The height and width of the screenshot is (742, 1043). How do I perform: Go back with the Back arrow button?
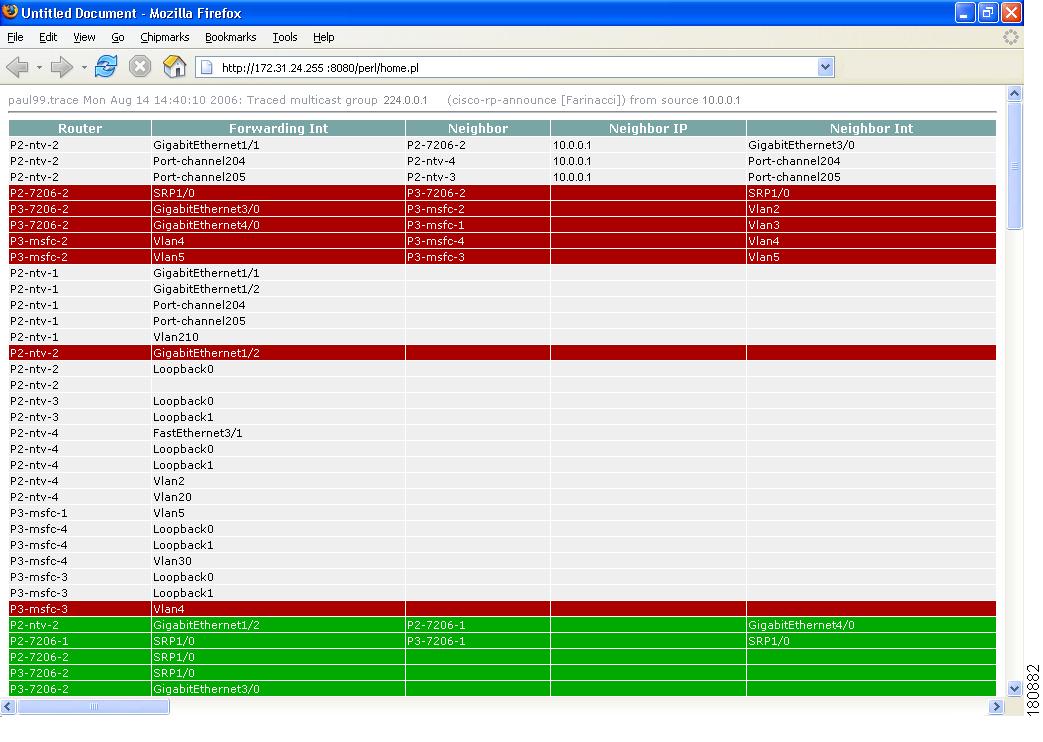point(17,67)
